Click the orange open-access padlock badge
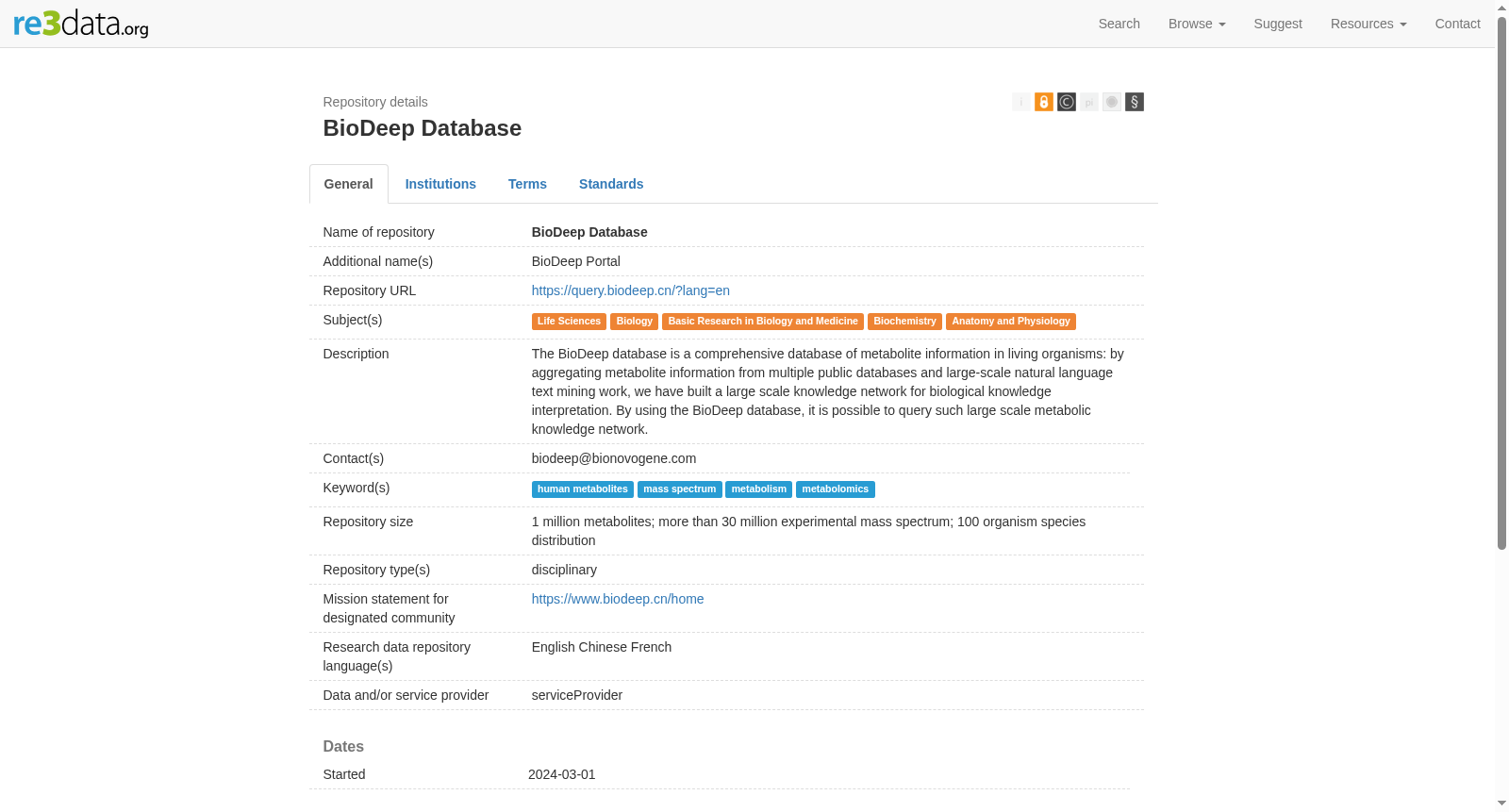 click(1044, 102)
